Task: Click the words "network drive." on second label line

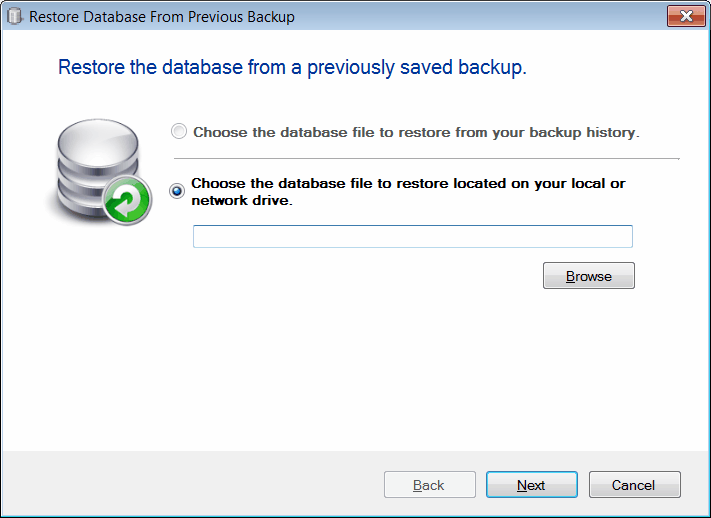Action: coord(246,200)
